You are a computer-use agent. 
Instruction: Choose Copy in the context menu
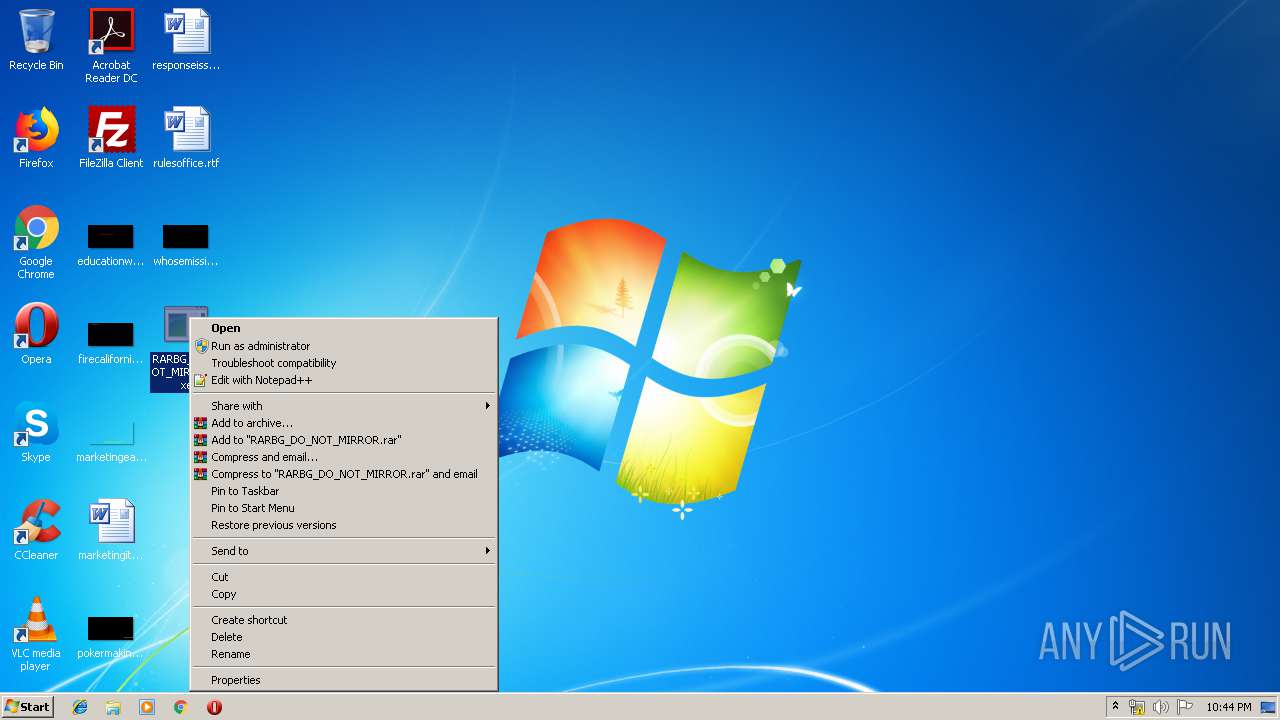click(343, 594)
